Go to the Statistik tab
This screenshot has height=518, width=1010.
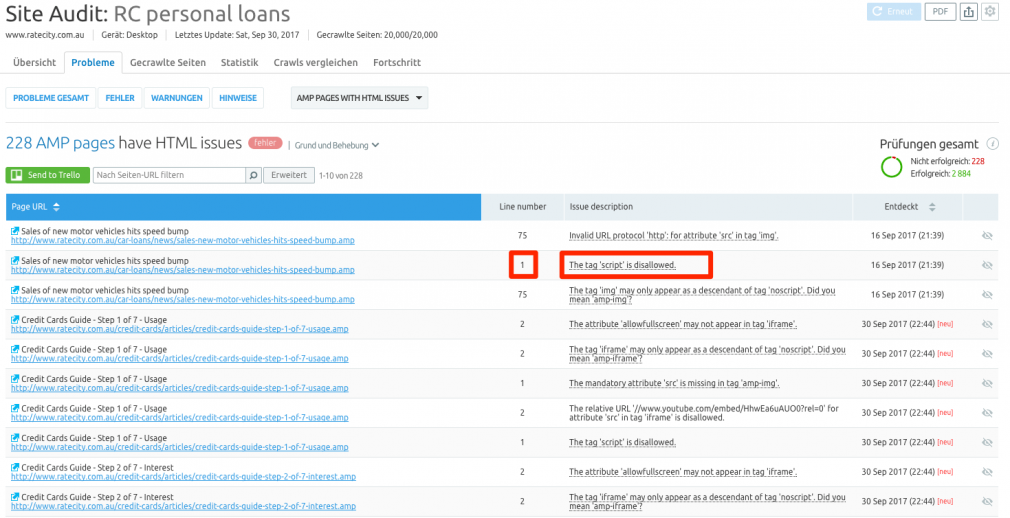click(240, 62)
